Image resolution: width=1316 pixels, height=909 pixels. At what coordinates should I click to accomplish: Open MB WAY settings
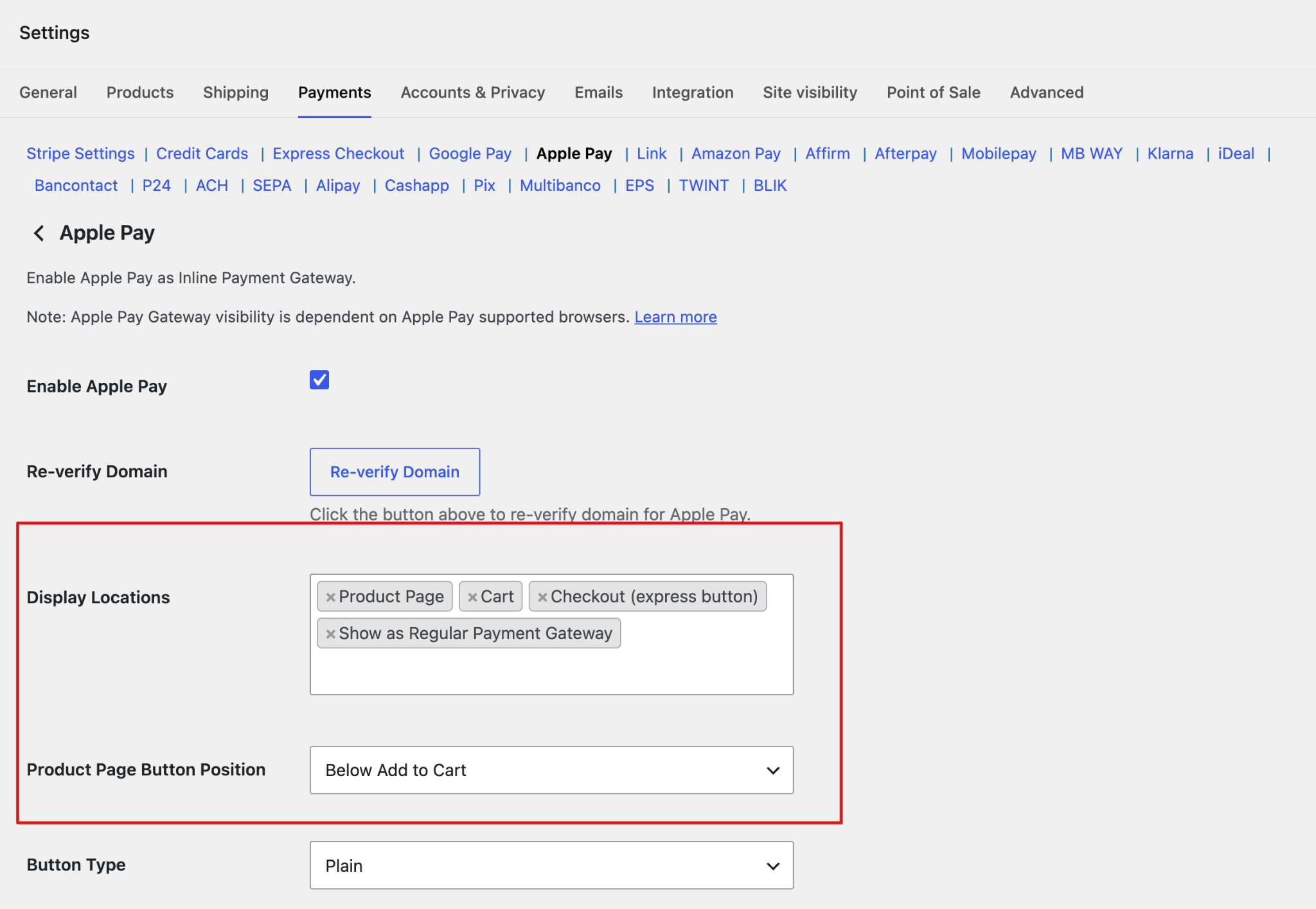coord(1092,154)
